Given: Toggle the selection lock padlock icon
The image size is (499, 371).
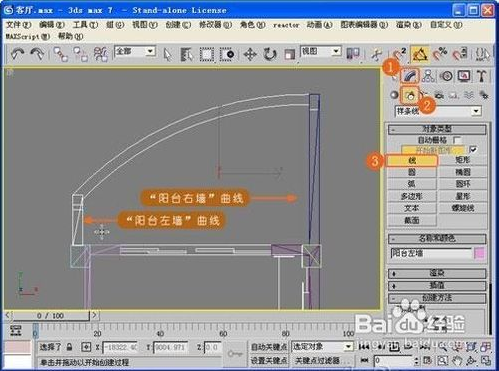Looking at the screenshot, I should (x=69, y=347).
